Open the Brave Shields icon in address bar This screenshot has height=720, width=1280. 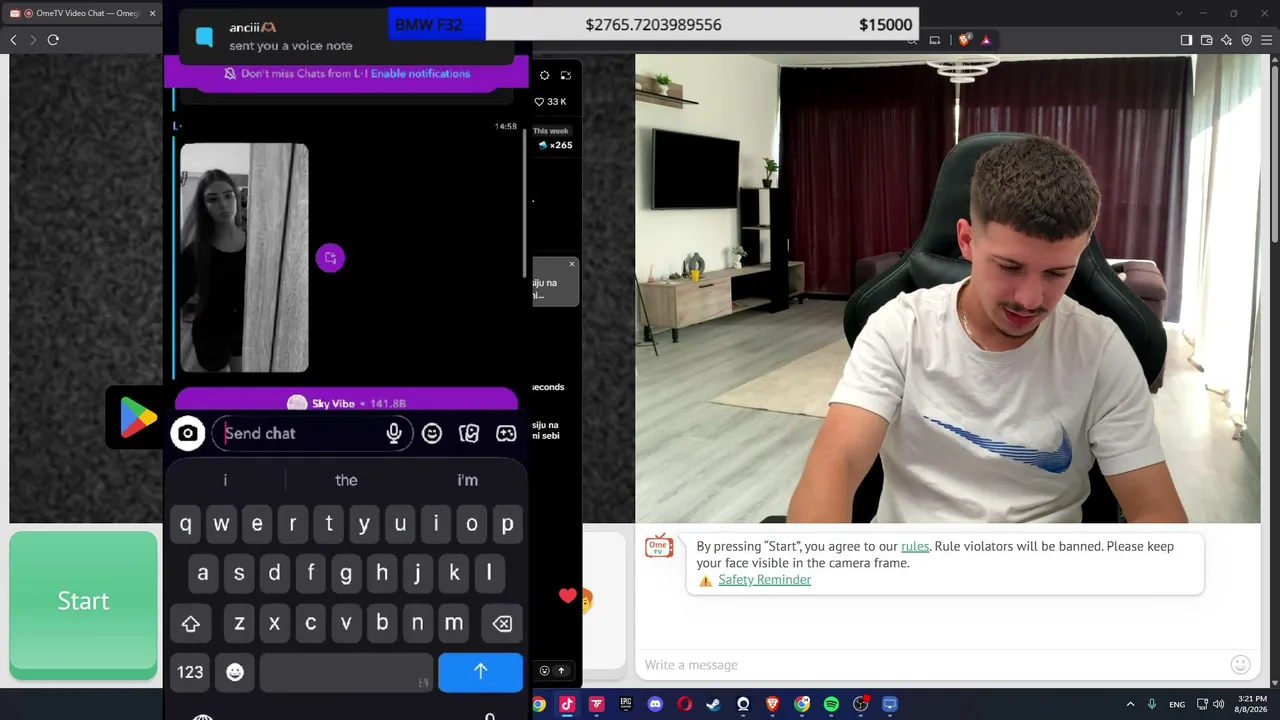point(964,40)
